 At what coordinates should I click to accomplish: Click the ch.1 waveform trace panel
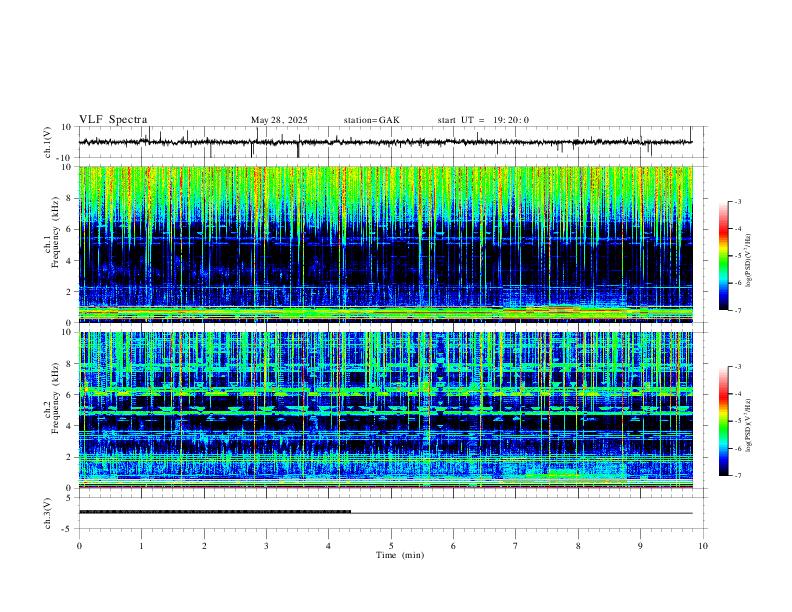pos(393,142)
